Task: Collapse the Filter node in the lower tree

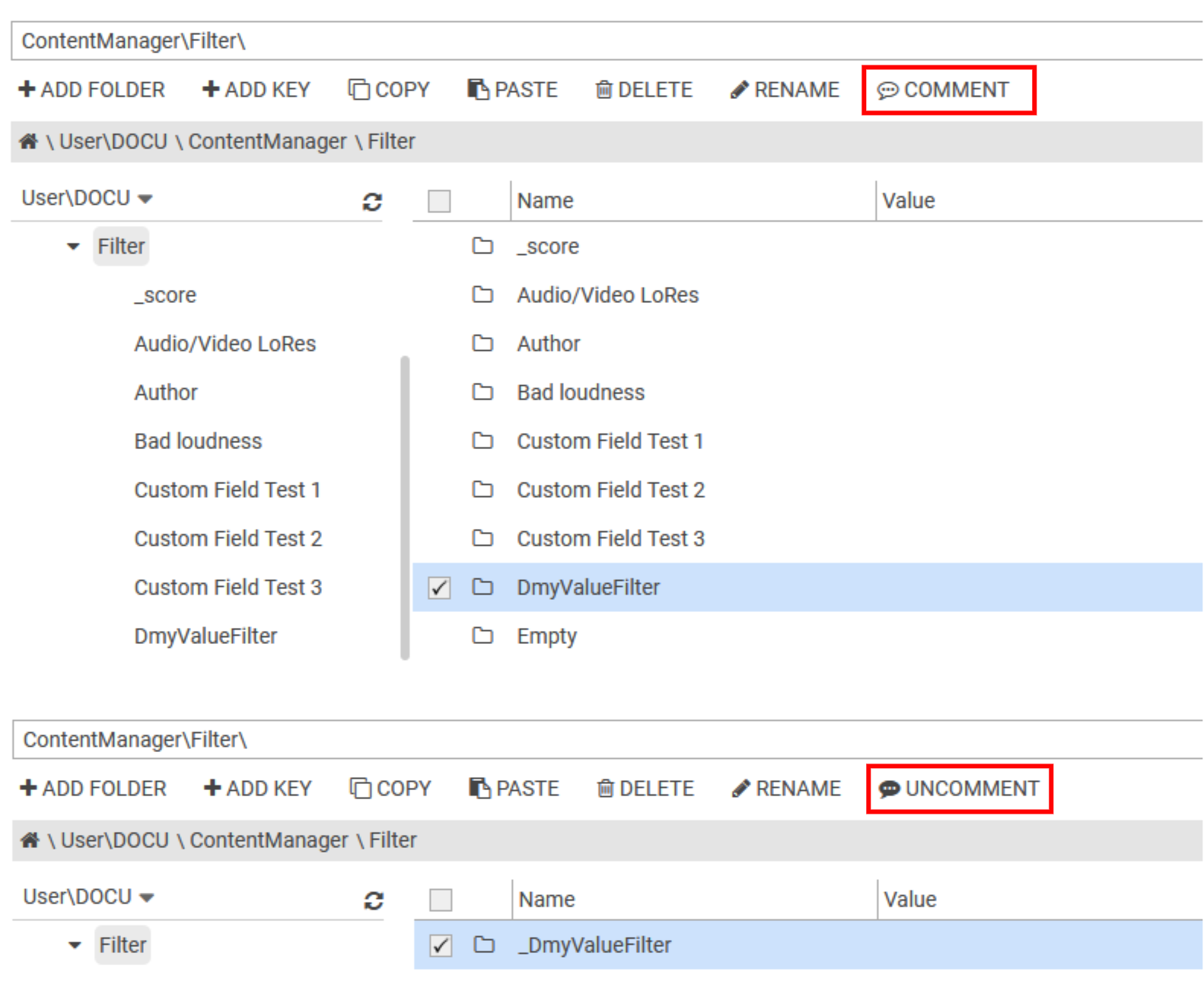Action: coord(75,945)
